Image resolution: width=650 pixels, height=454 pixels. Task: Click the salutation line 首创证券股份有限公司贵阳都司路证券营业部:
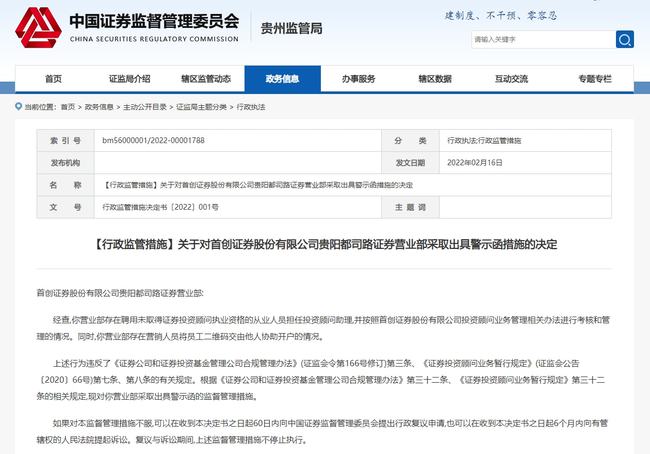[x=120, y=293]
